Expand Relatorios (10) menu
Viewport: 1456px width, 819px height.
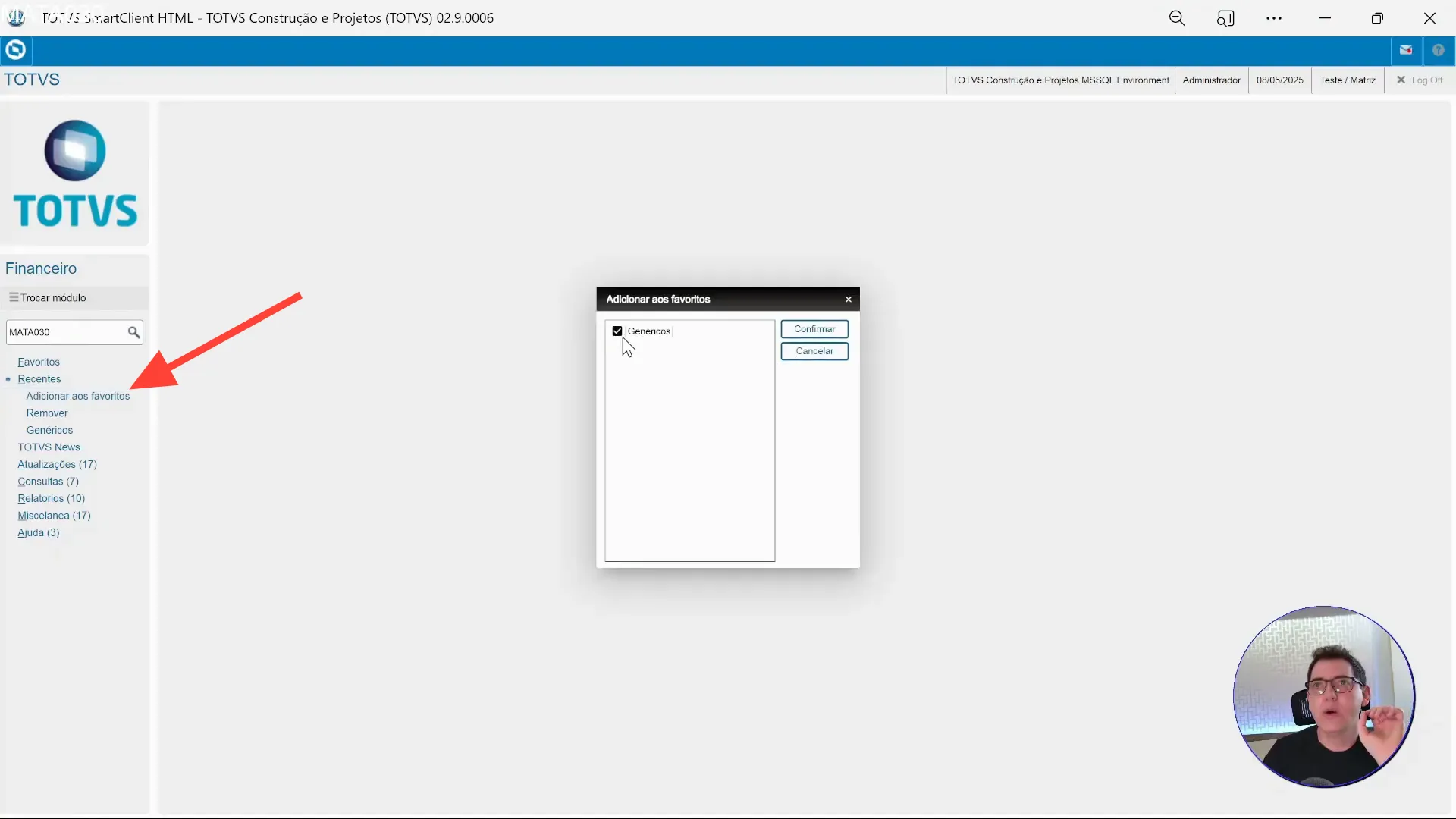51,498
